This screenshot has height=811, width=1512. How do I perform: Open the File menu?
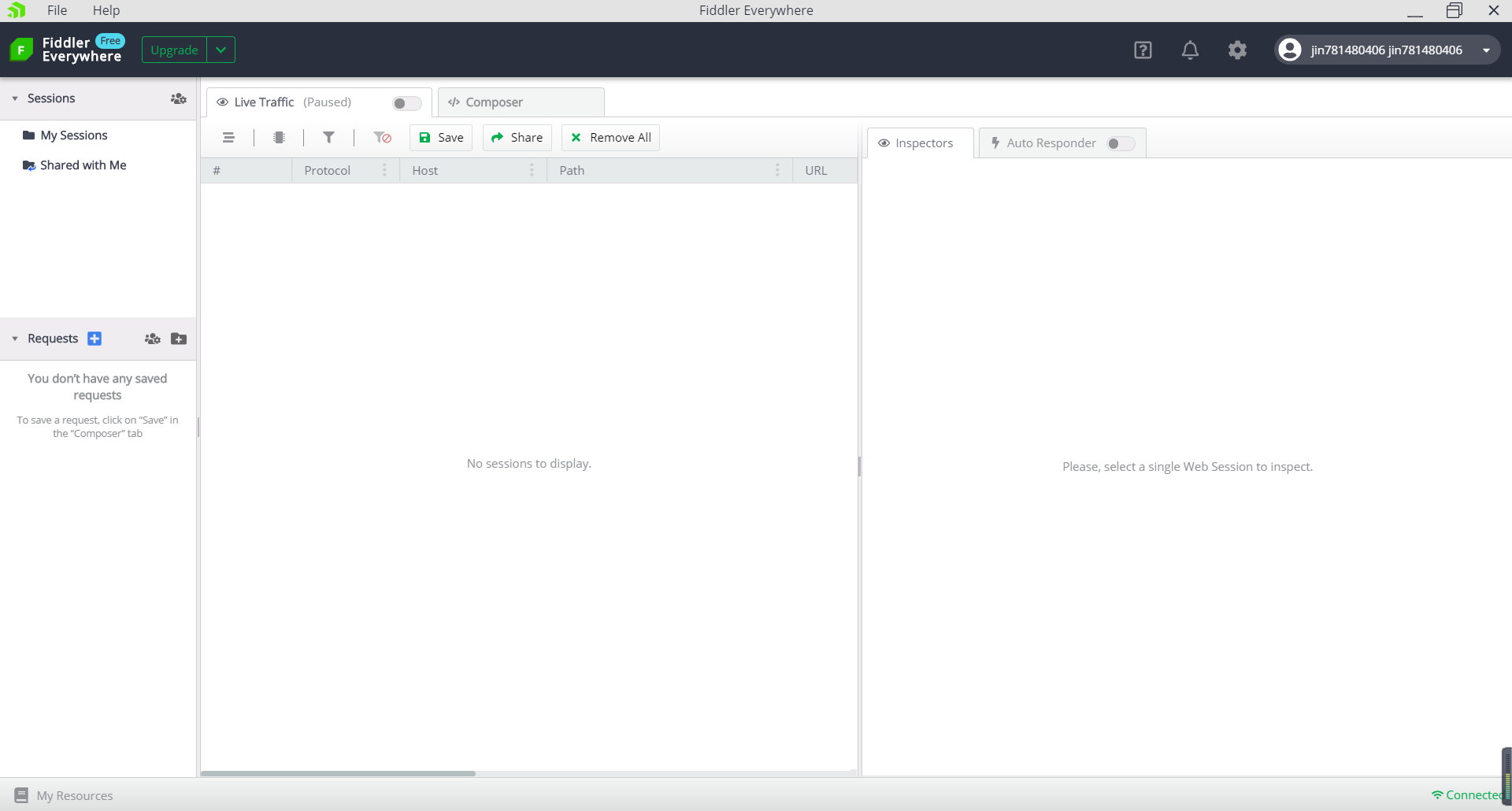point(57,10)
